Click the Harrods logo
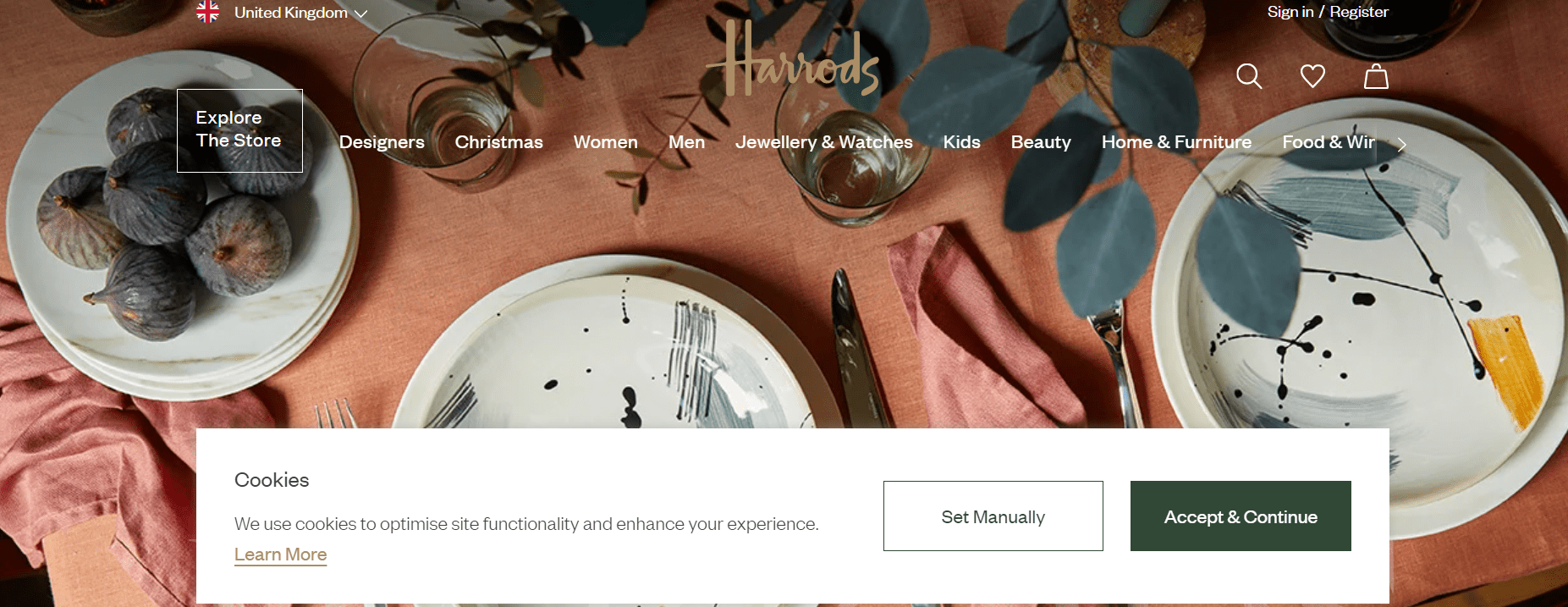The width and height of the screenshot is (1568, 607). pos(793,58)
